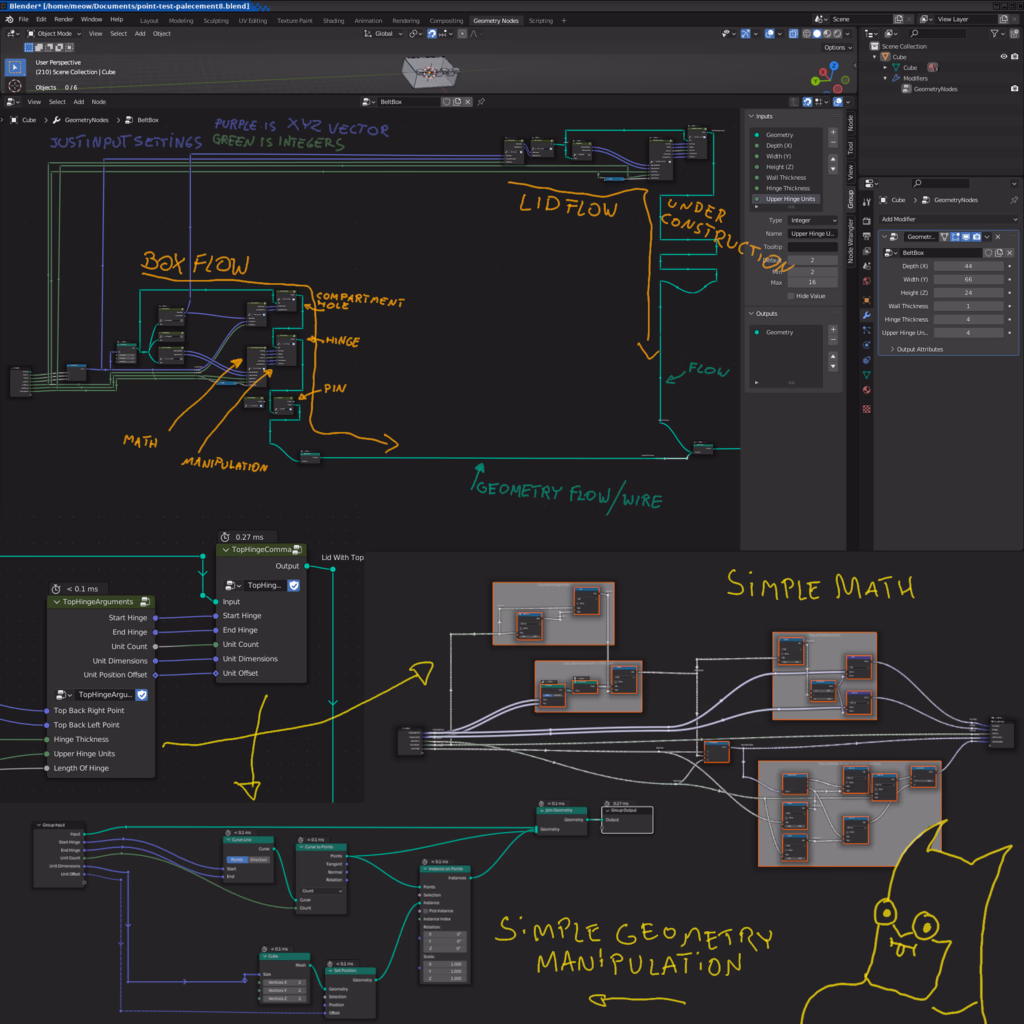Expand the Output Attributes section

[x=918, y=349]
